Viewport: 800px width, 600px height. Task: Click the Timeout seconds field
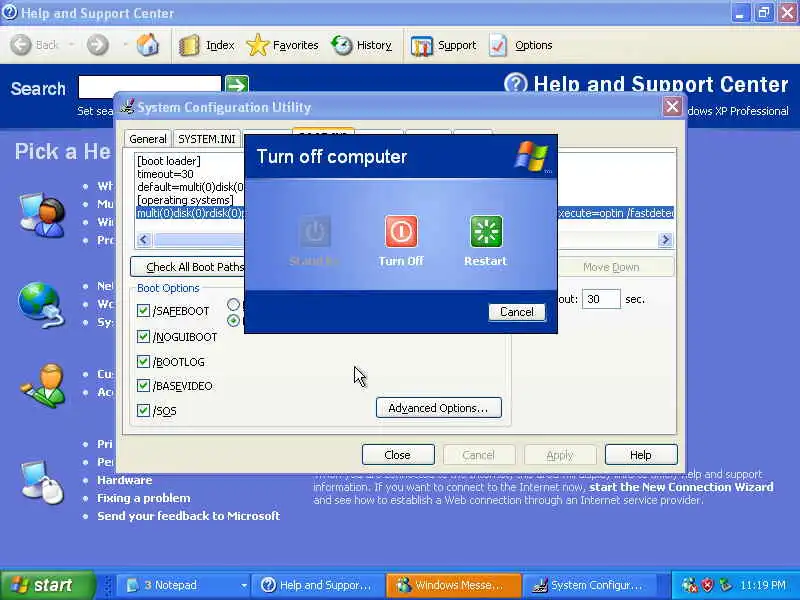pyautogui.click(x=601, y=299)
